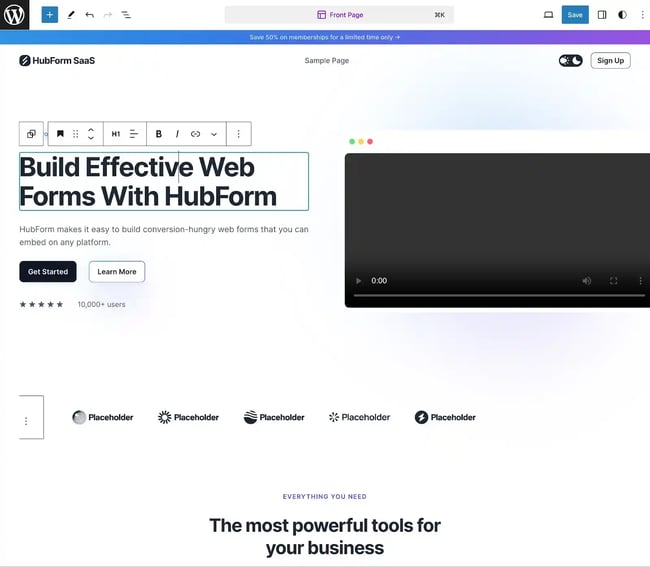Select the first circle Placeholder logo
Image resolution: width=650 pixels, height=567 pixels.
pos(103,417)
